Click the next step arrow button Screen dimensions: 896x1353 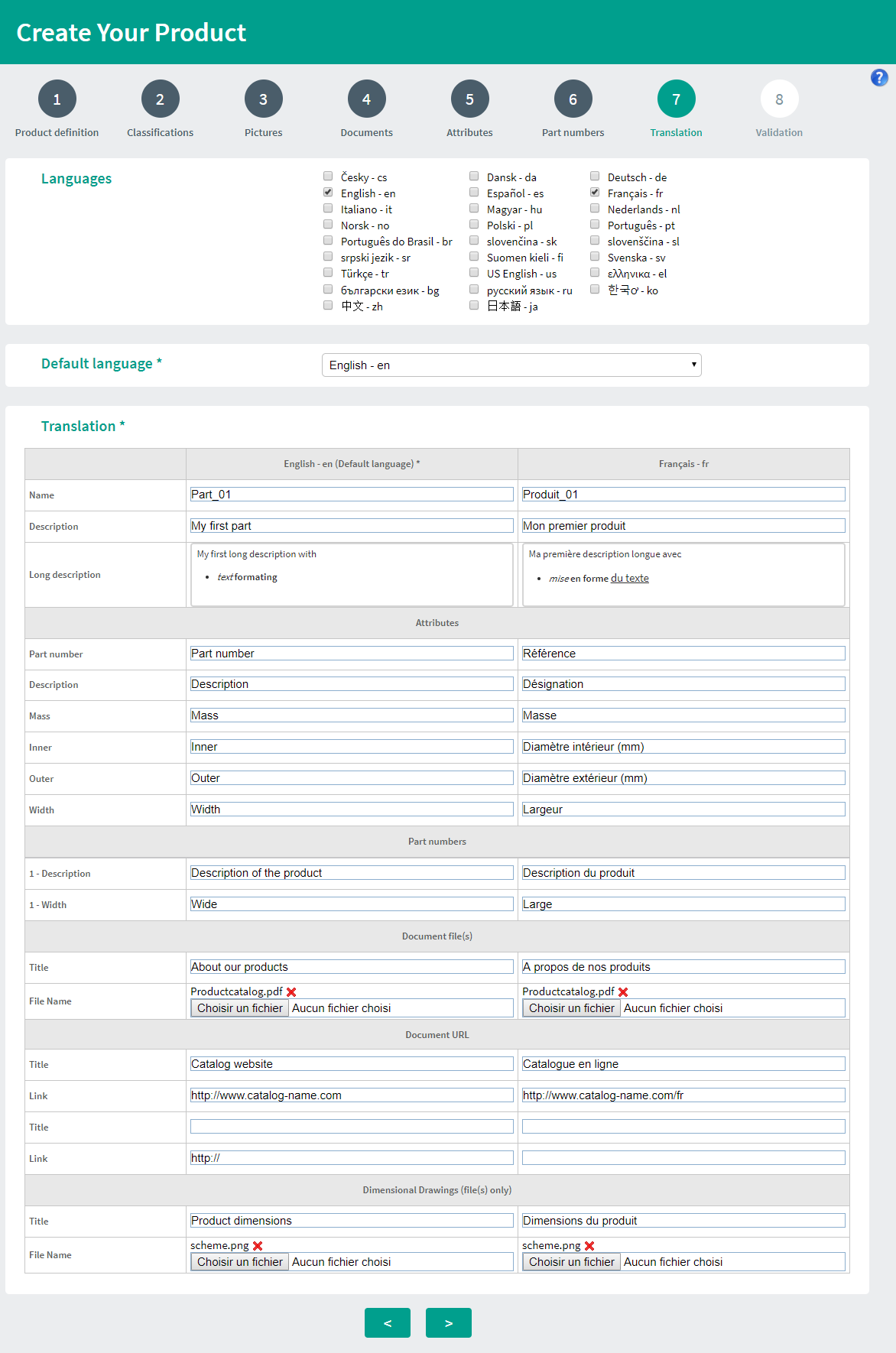[x=449, y=1322]
